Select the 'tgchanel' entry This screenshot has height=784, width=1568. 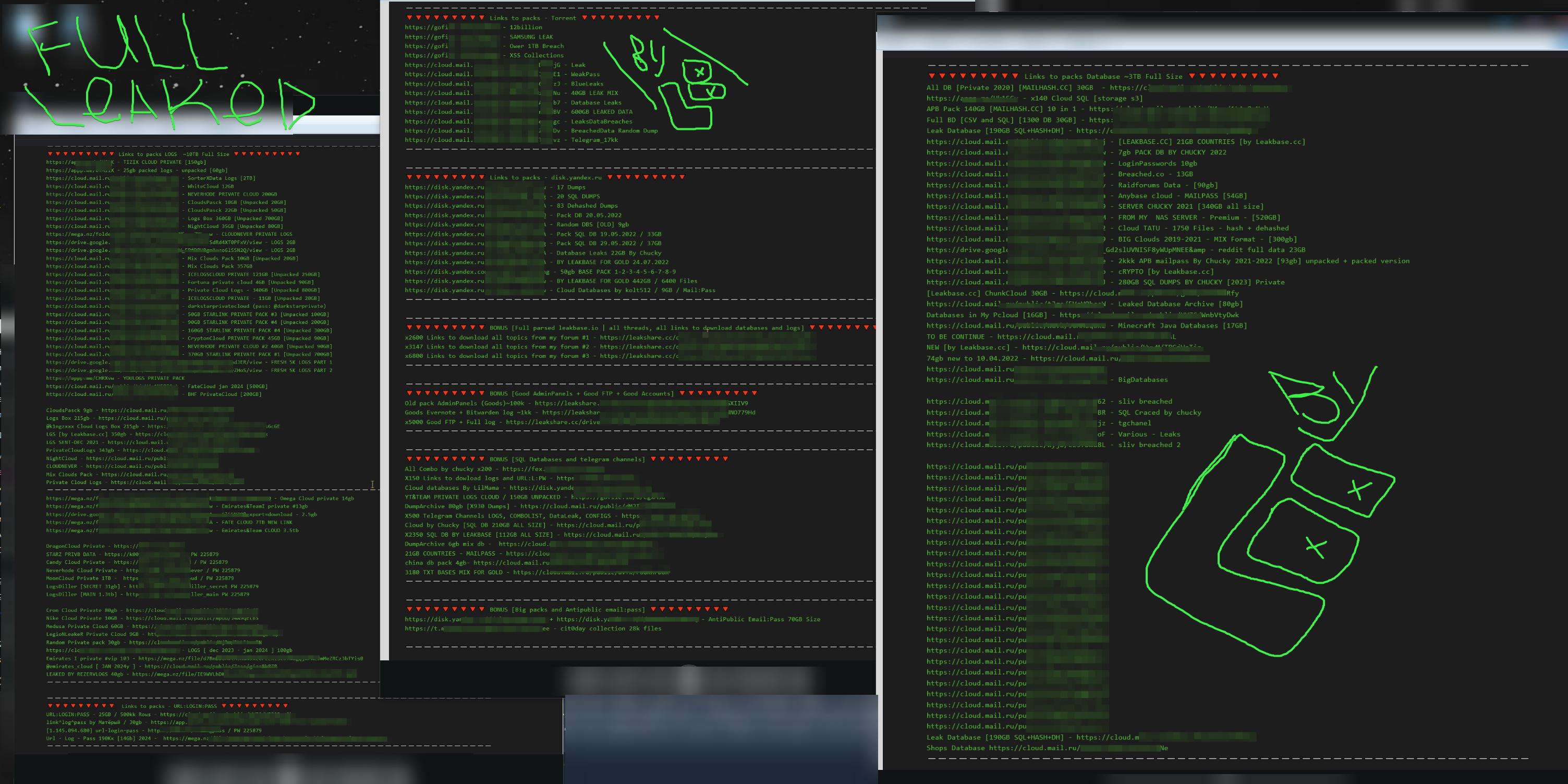tap(1038, 423)
